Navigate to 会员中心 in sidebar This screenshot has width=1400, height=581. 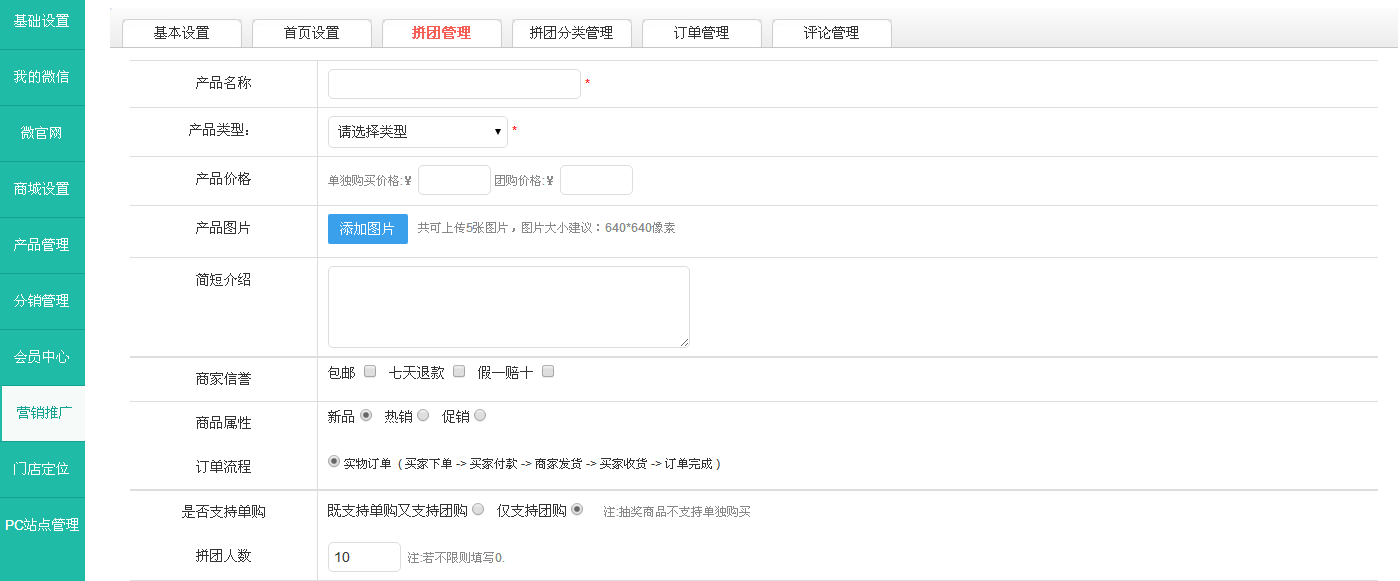point(42,357)
